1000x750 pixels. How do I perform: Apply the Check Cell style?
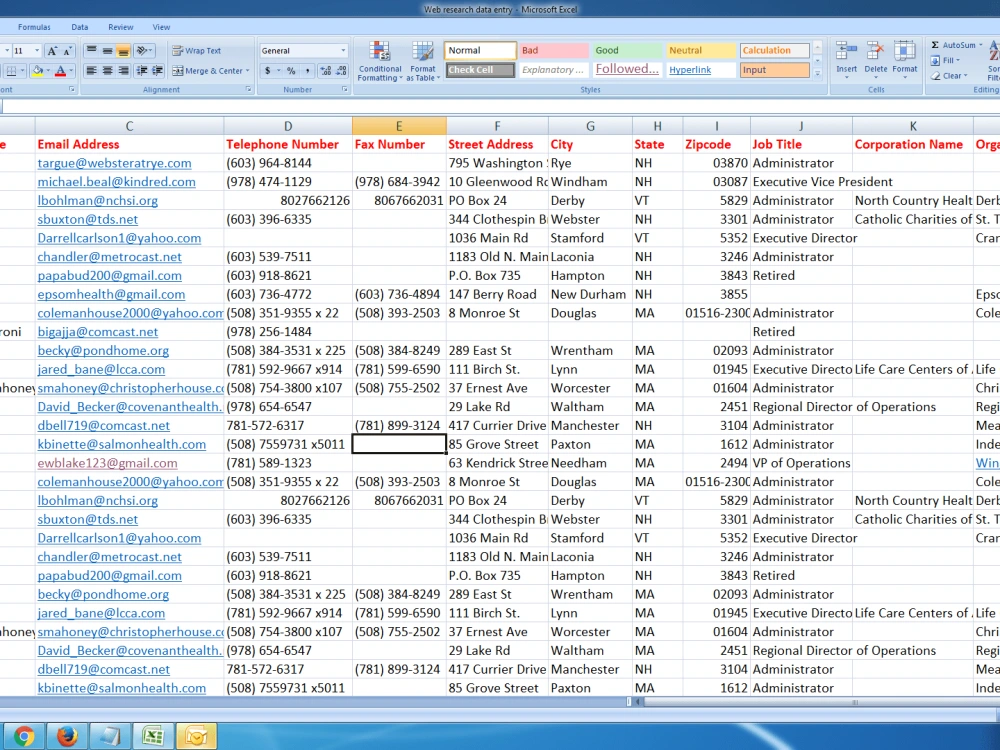click(x=480, y=70)
